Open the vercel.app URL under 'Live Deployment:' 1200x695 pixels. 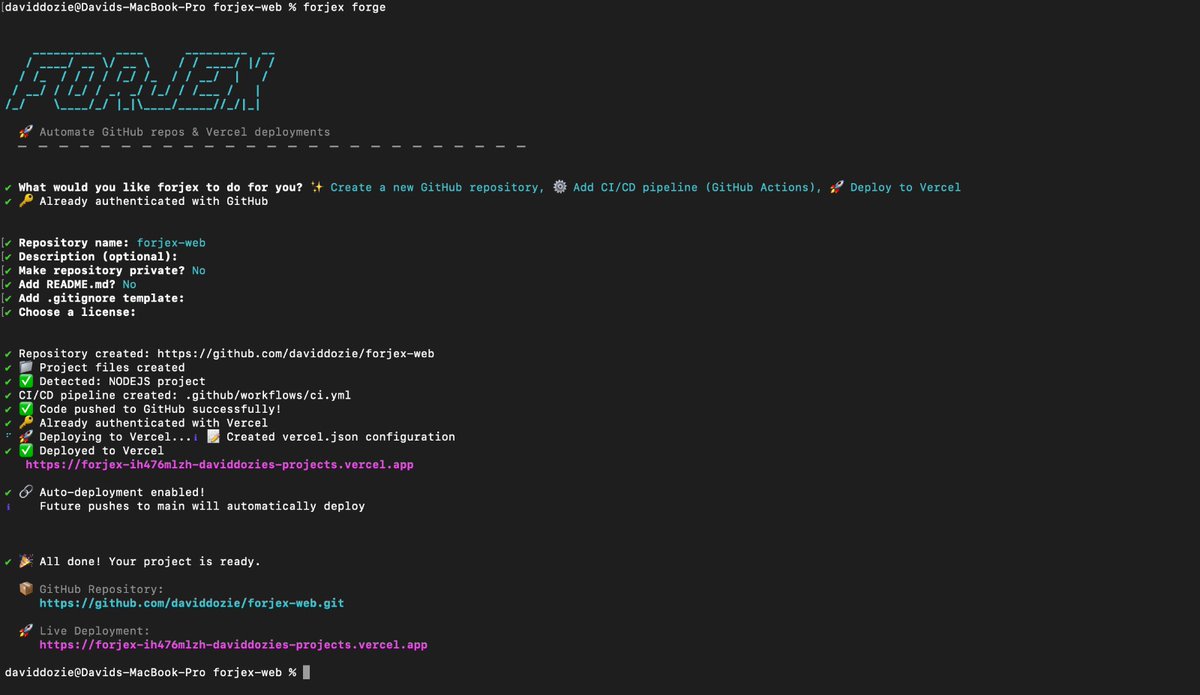pyautogui.click(x=233, y=645)
